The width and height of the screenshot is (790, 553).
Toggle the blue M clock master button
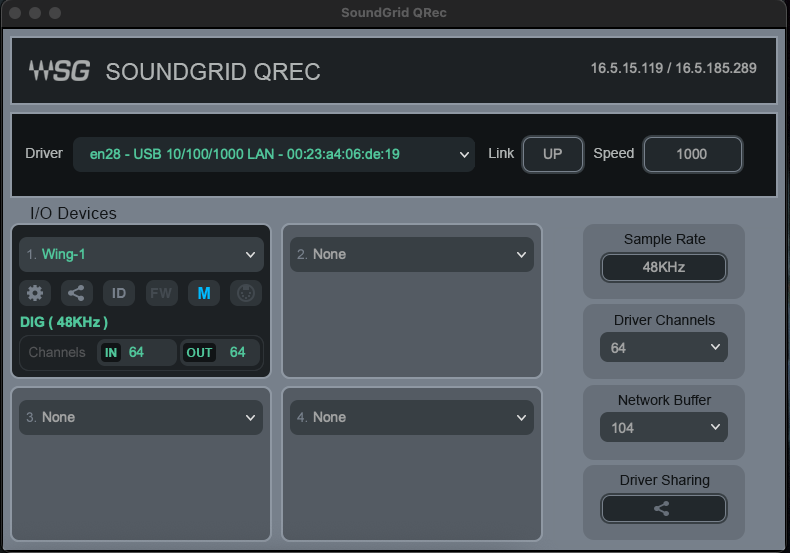(204, 293)
